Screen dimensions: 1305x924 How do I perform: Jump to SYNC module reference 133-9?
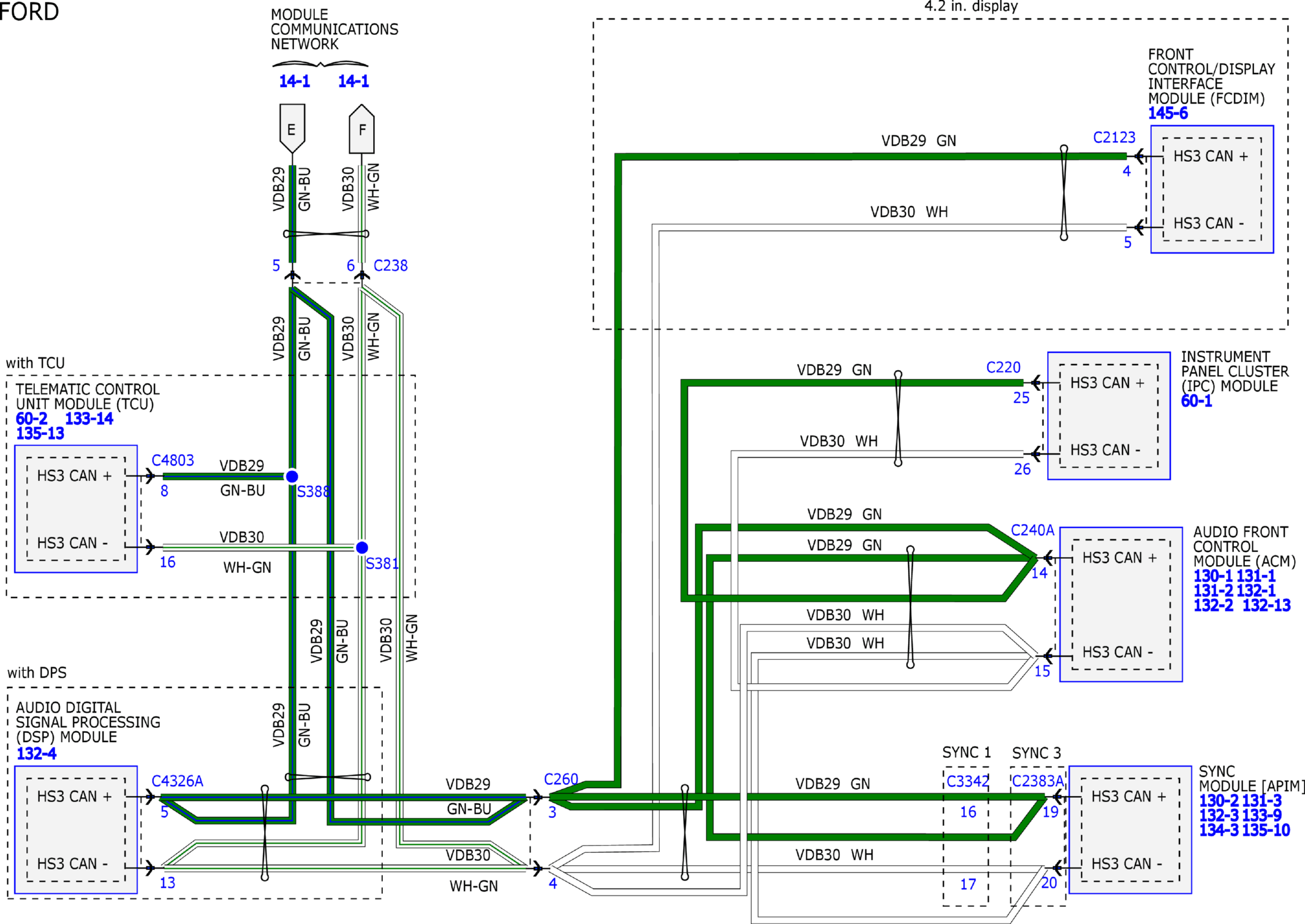pyautogui.click(x=1261, y=816)
